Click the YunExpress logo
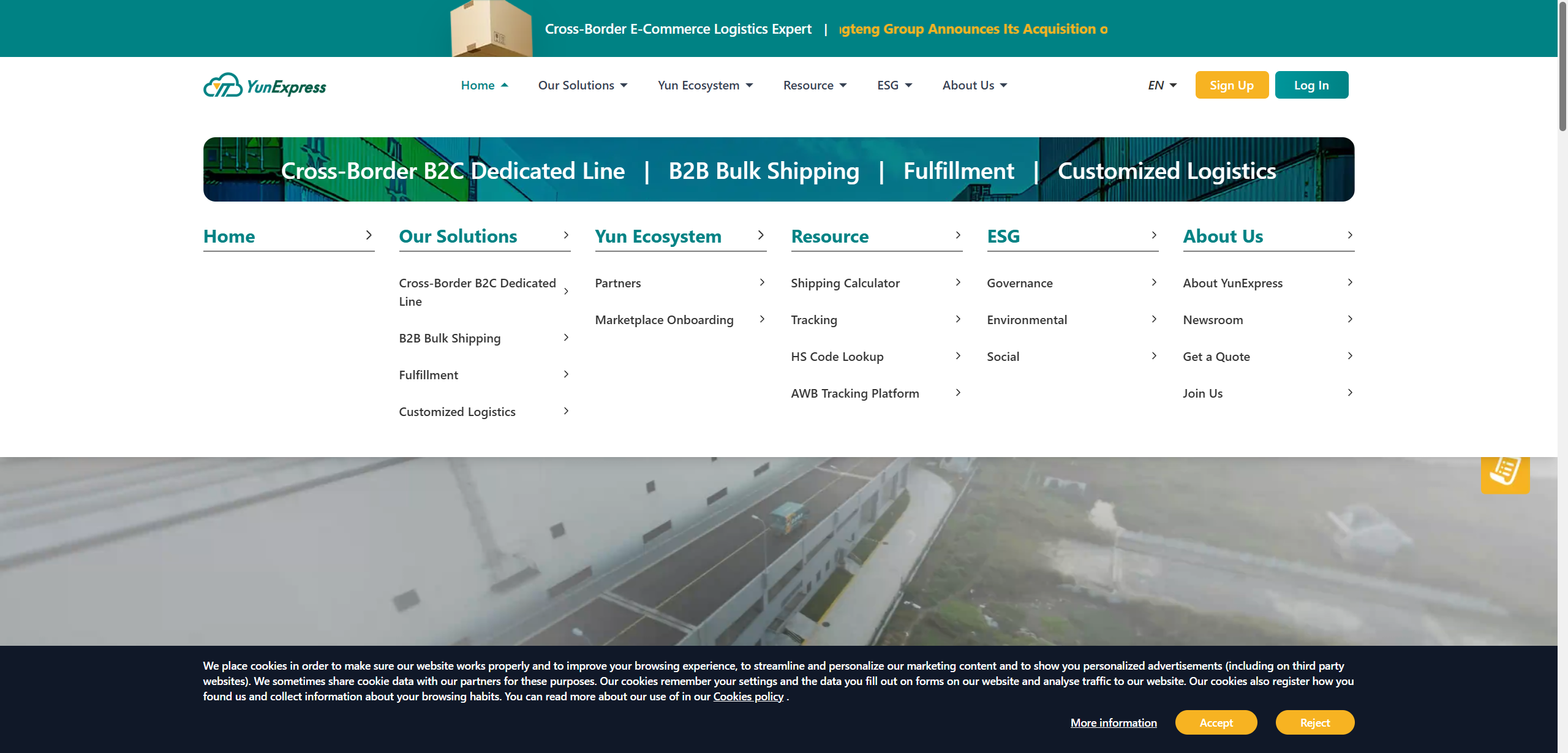Viewport: 1568px width, 753px height. coord(265,86)
